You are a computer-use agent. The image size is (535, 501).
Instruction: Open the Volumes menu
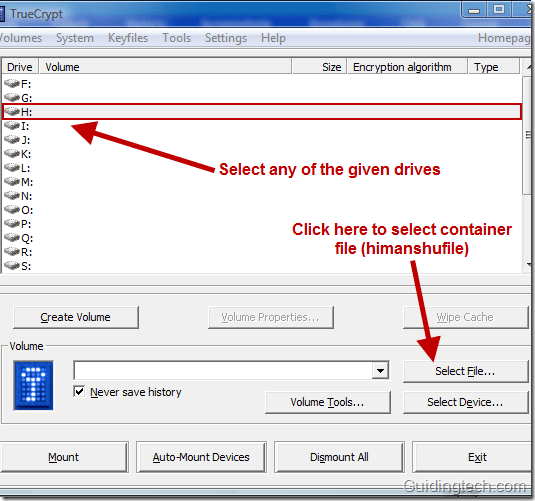[x=20, y=38]
